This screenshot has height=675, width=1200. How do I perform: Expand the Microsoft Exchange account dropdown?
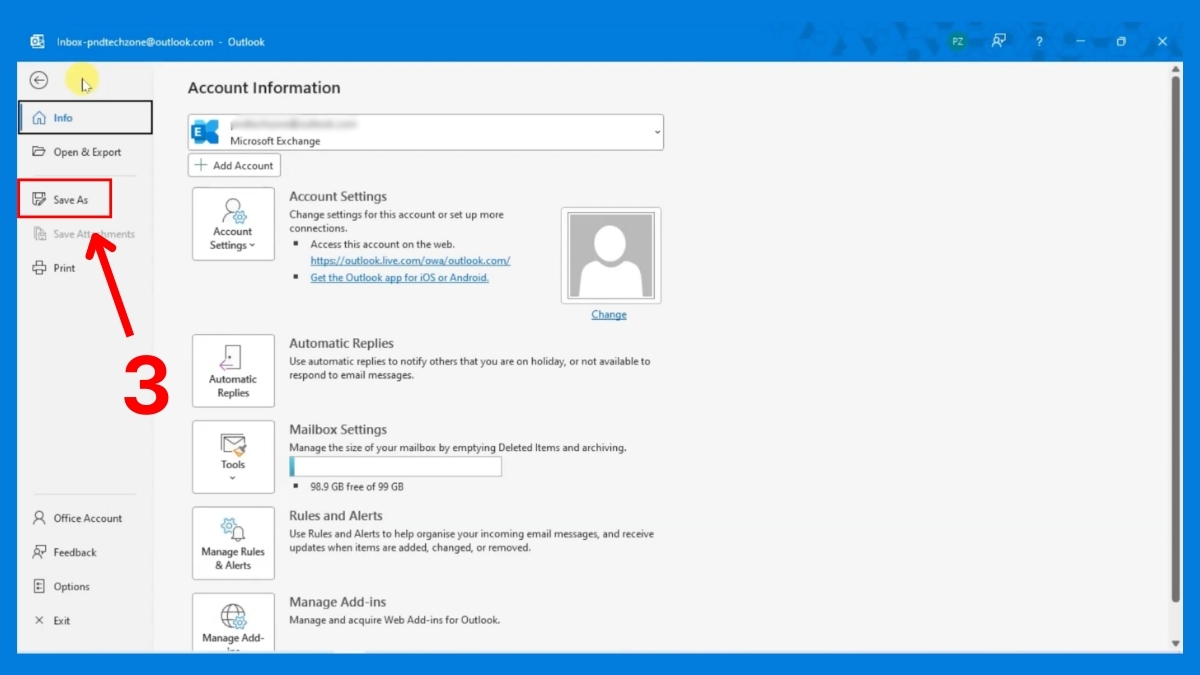pyautogui.click(x=657, y=132)
